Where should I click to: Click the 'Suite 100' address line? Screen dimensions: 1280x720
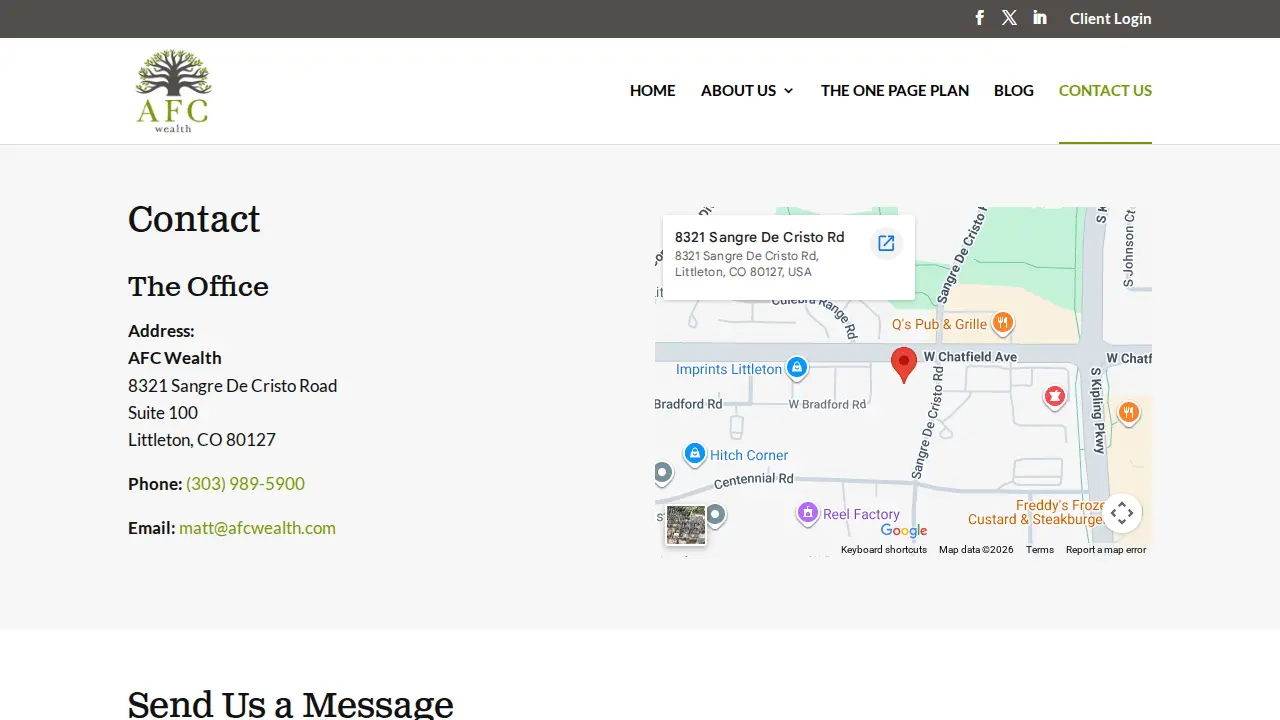(x=163, y=413)
